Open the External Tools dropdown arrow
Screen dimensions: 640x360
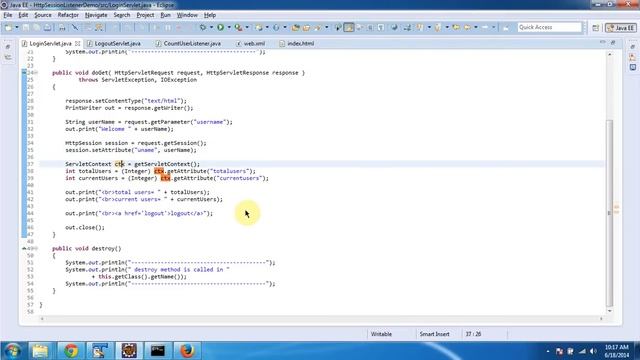tap(247, 27)
